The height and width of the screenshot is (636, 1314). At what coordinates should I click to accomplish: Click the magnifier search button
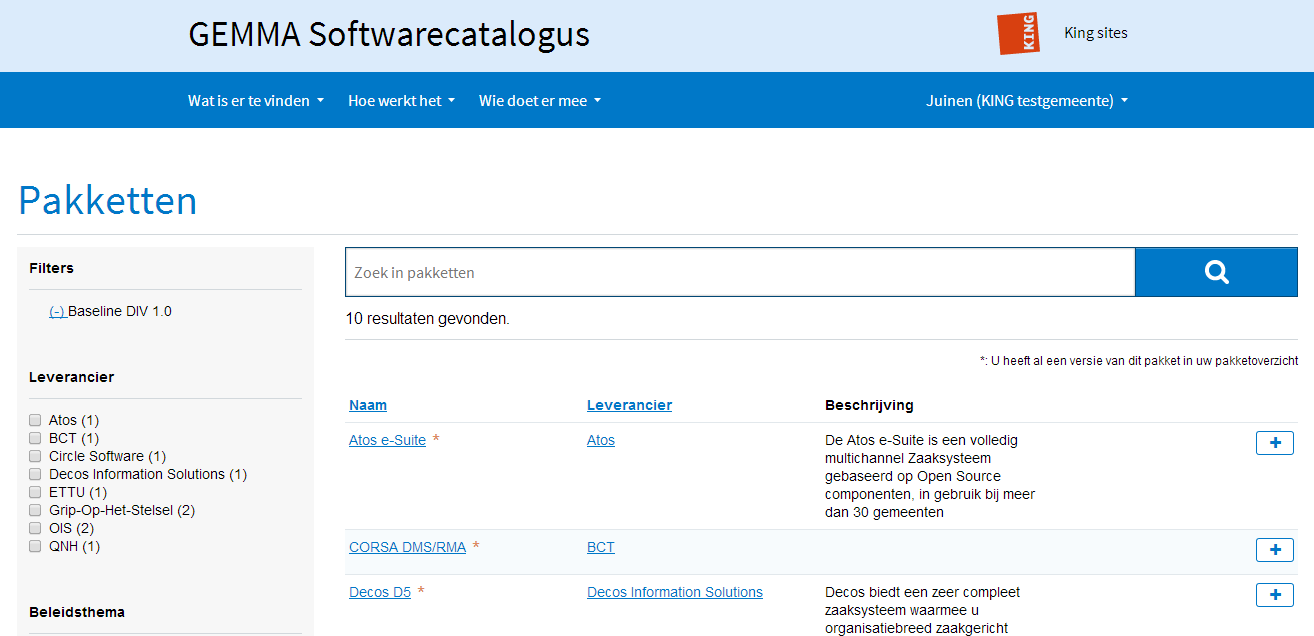tap(1216, 272)
